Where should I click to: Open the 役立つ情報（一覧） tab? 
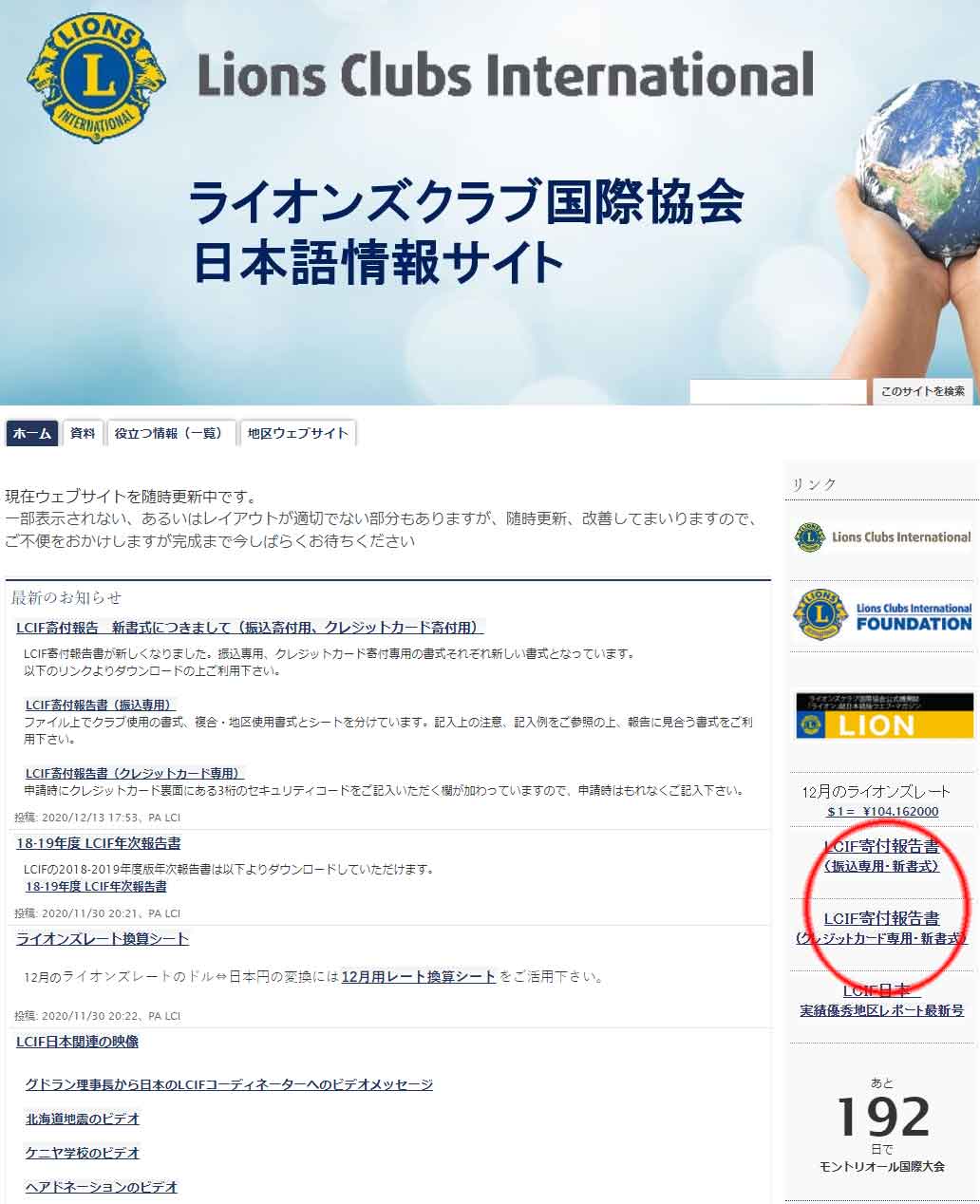click(166, 433)
